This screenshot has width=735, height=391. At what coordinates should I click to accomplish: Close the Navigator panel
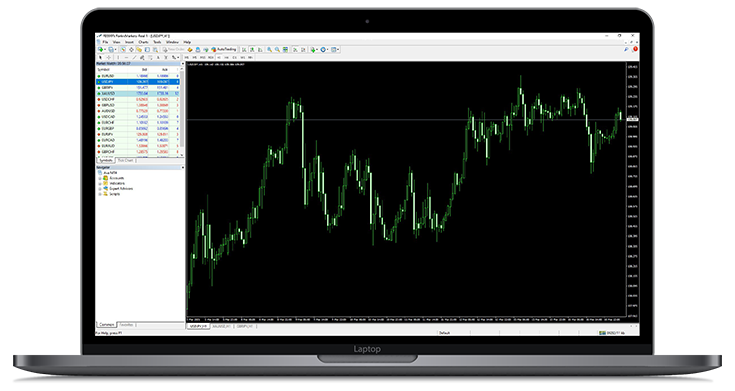tap(182, 167)
